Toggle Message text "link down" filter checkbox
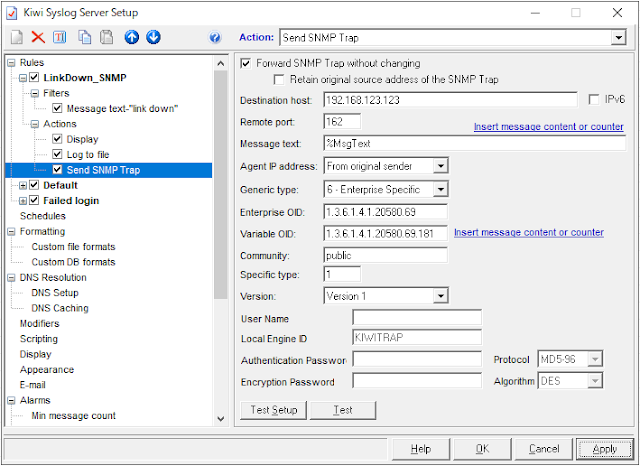This screenshot has height=466, width=640. pyautogui.click(x=57, y=108)
